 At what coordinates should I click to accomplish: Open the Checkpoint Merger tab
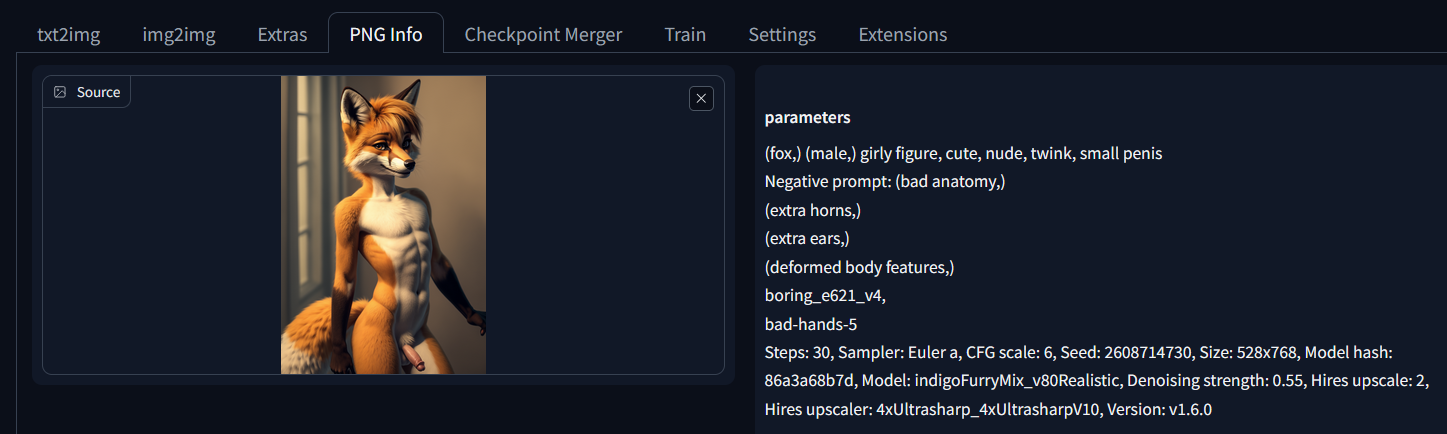pos(543,34)
